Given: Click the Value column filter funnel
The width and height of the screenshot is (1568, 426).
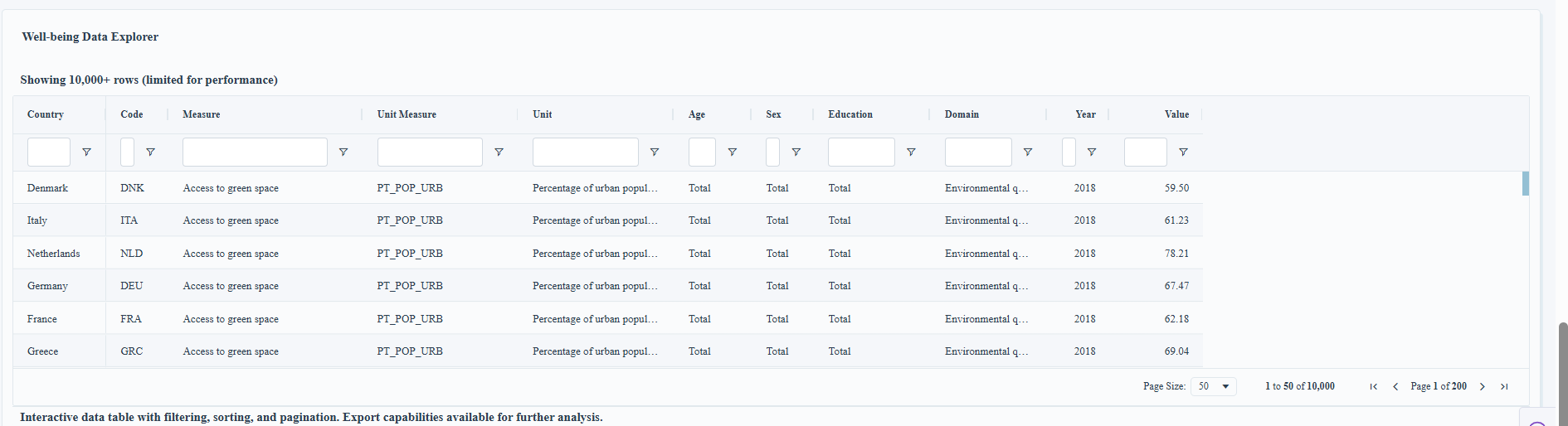Looking at the screenshot, I should point(1184,152).
